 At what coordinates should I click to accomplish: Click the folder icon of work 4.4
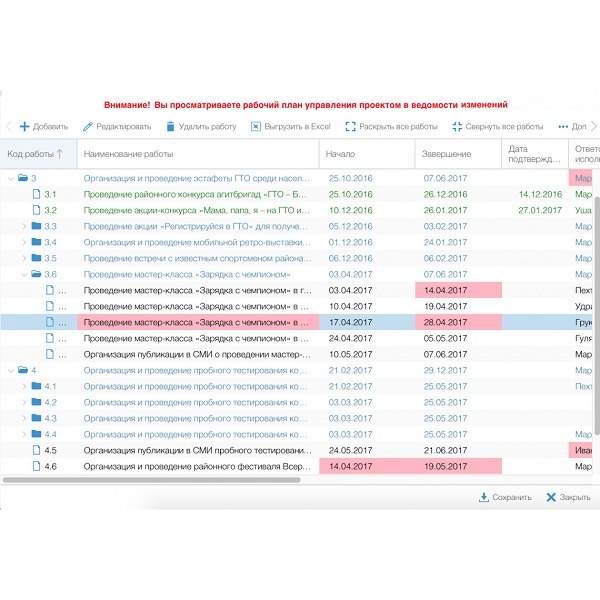click(36, 434)
